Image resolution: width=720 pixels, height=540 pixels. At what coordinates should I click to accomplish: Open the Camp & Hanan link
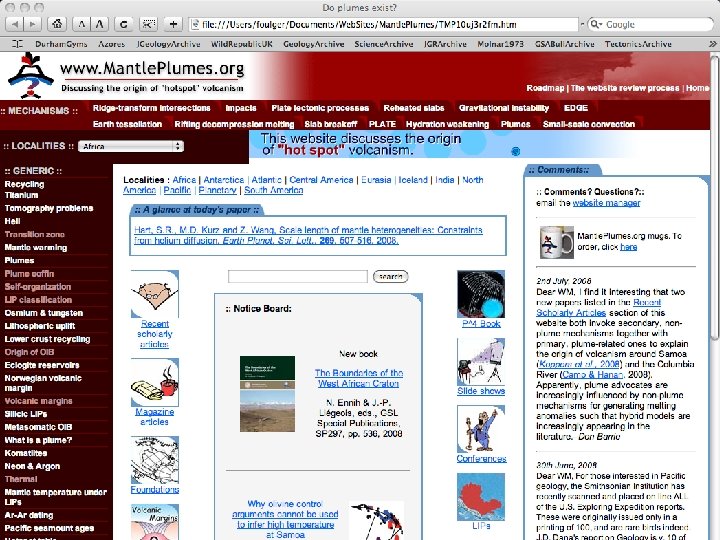[x=592, y=375]
